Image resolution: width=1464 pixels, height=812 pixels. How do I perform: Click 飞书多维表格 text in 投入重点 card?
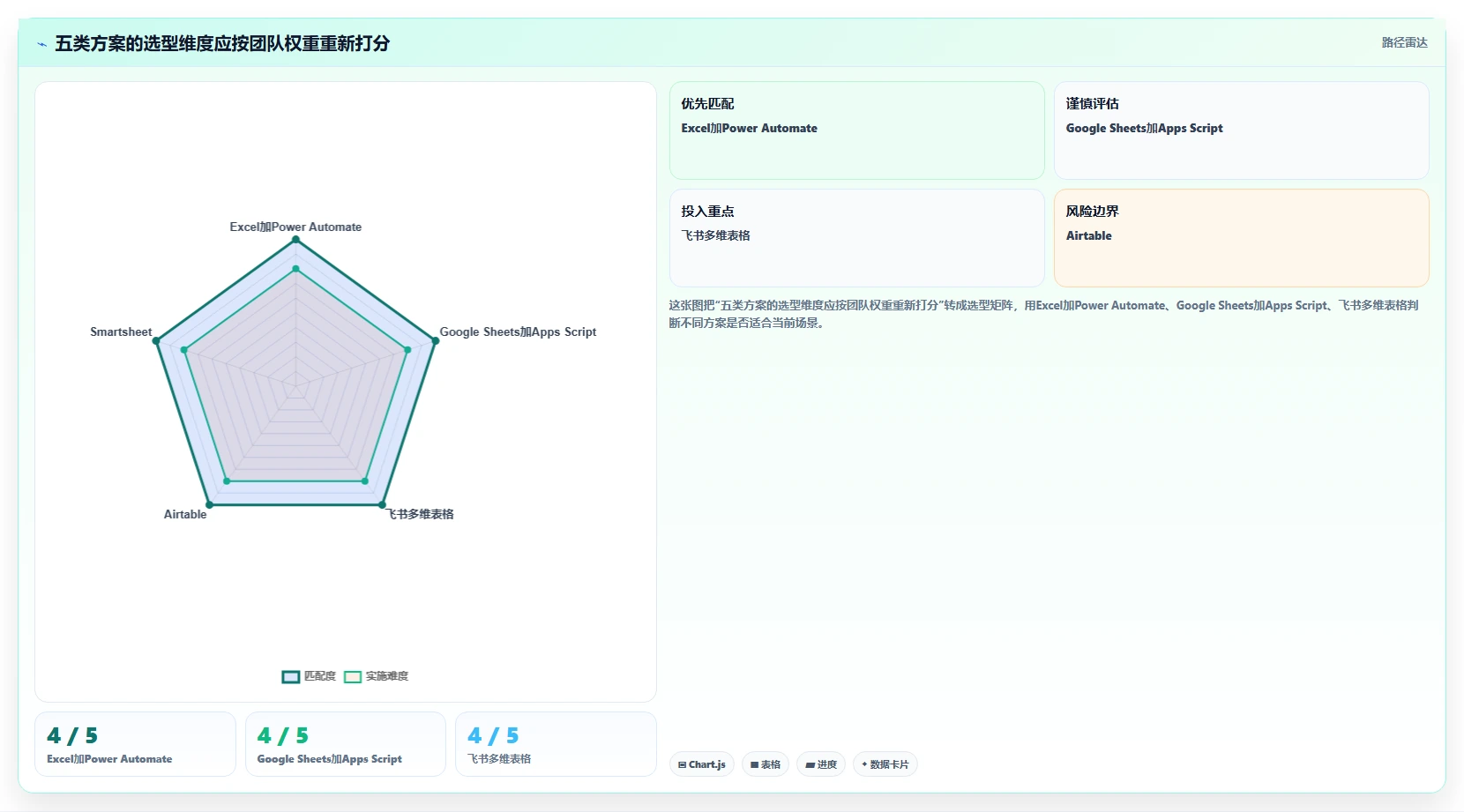tap(715, 235)
